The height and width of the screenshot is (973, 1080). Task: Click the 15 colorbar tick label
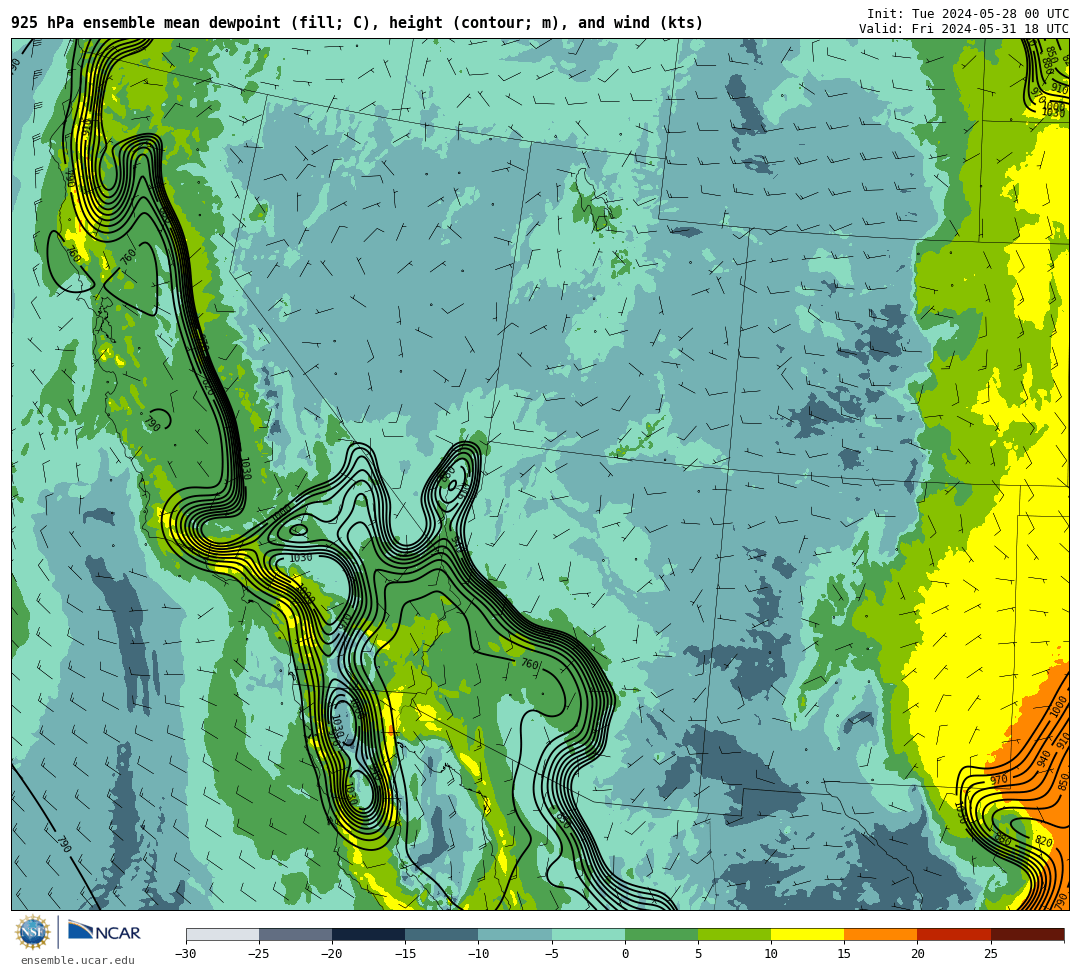[844, 954]
